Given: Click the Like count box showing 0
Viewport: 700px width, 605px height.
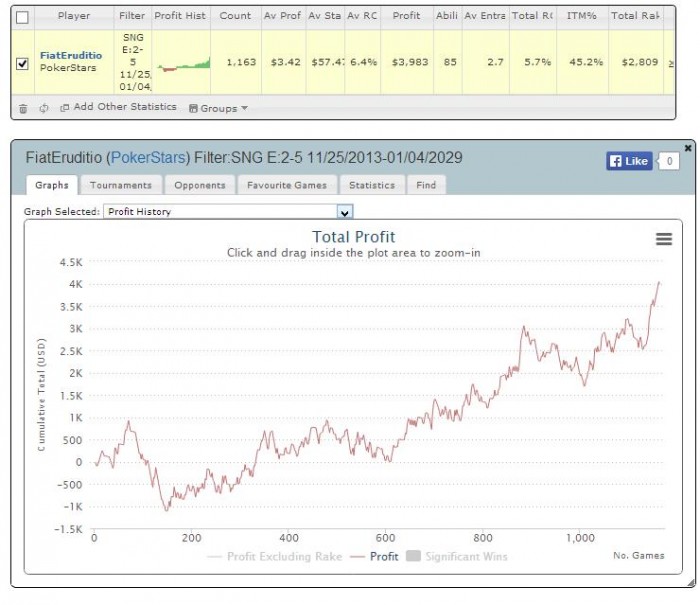Looking at the screenshot, I should 669,161.
